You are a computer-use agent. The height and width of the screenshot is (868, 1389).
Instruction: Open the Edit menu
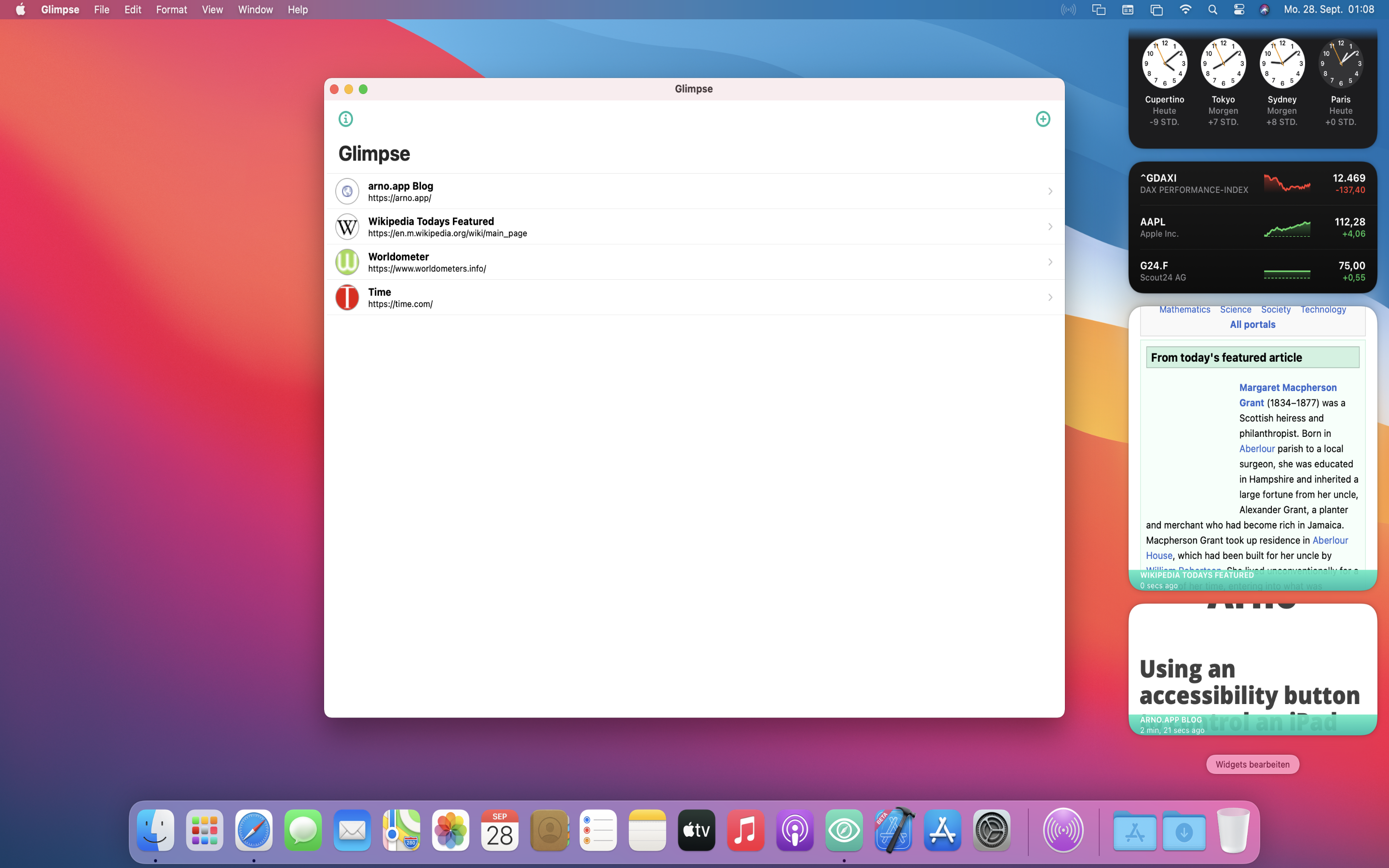click(133, 10)
